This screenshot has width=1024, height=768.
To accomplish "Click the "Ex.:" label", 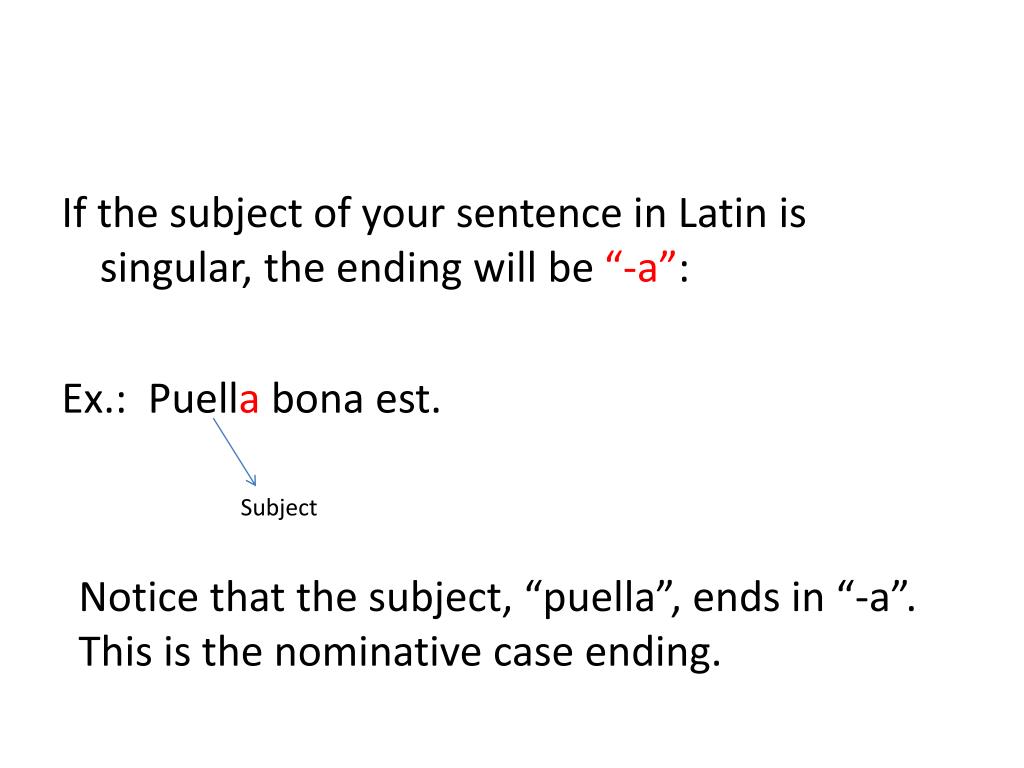I will (94, 398).
